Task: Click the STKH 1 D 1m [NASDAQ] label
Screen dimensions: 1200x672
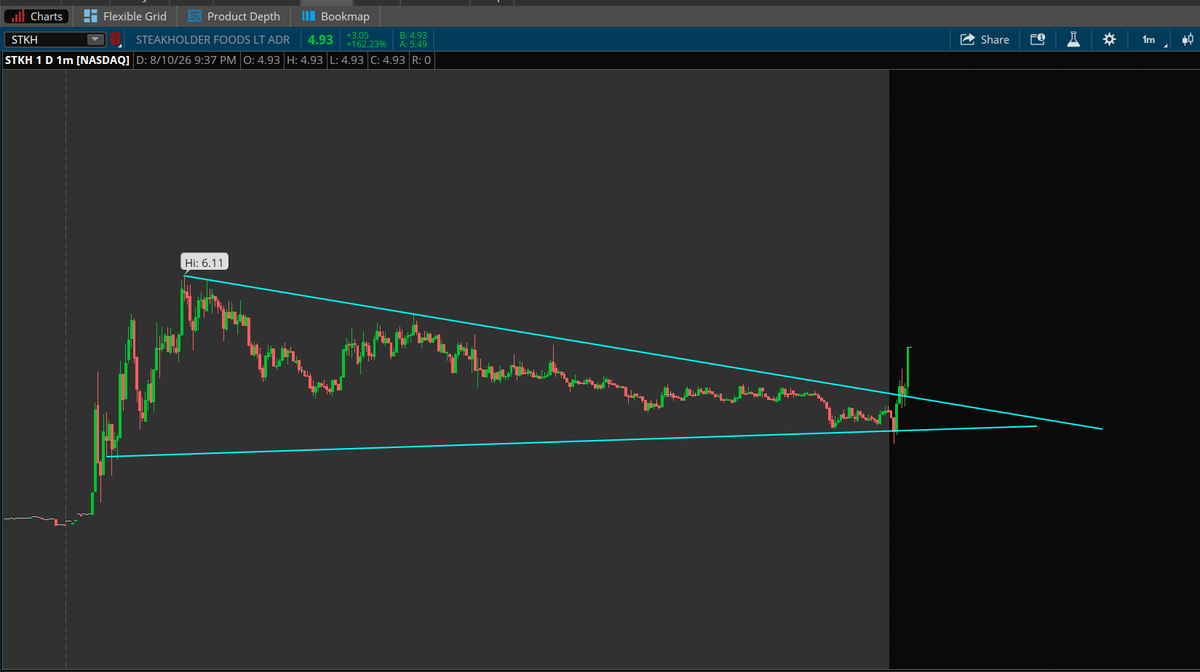Action: point(66,61)
